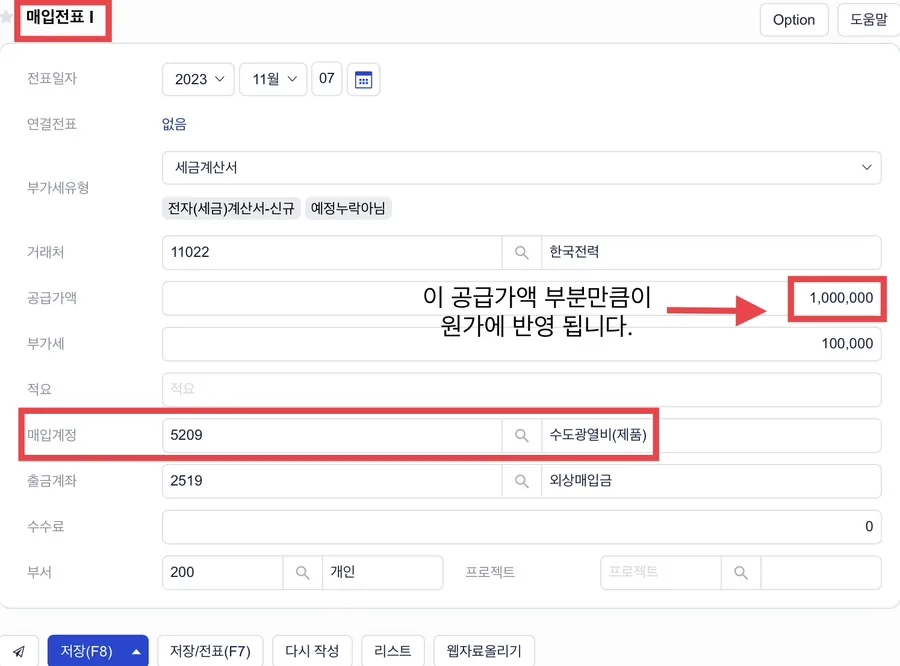Open the 2023 year dropdown

(x=199, y=79)
